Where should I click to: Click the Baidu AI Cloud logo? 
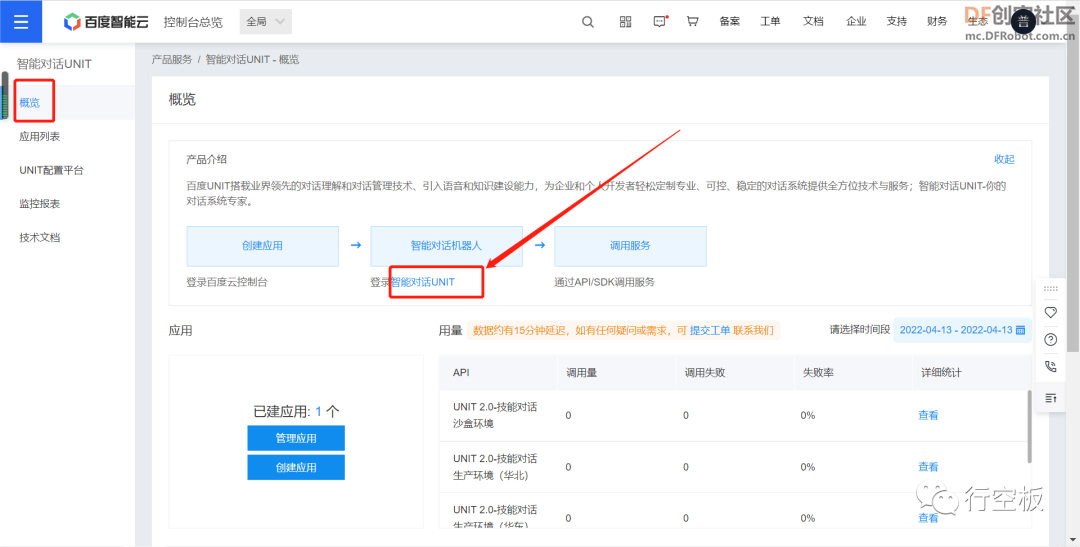click(105, 22)
